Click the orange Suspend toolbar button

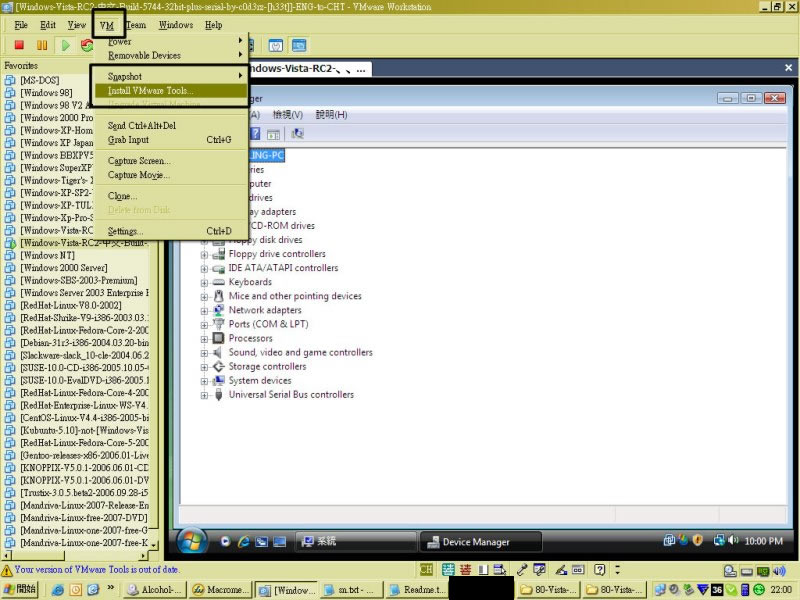42,45
